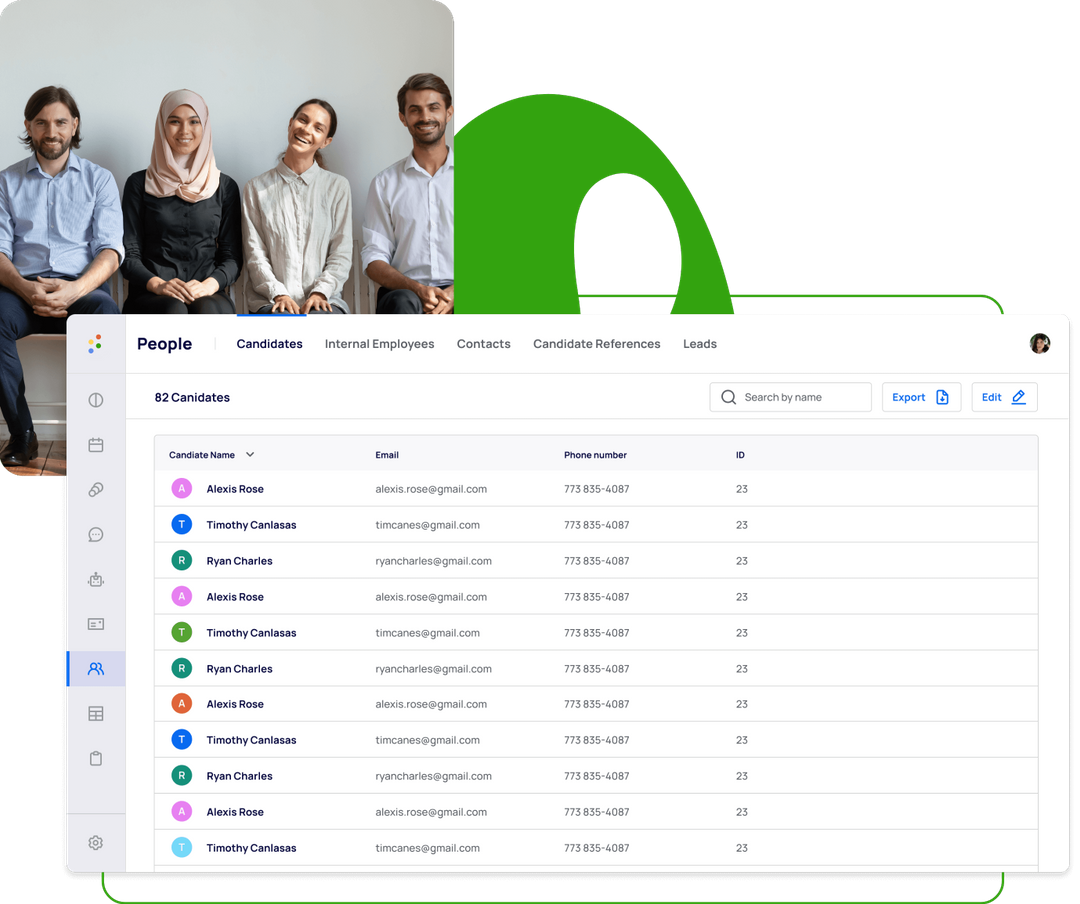Click the profile avatar in the top right

pyautogui.click(x=1040, y=343)
